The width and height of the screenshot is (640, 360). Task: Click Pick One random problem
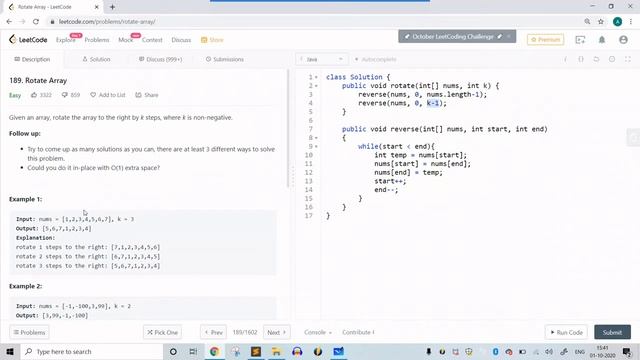point(162,332)
